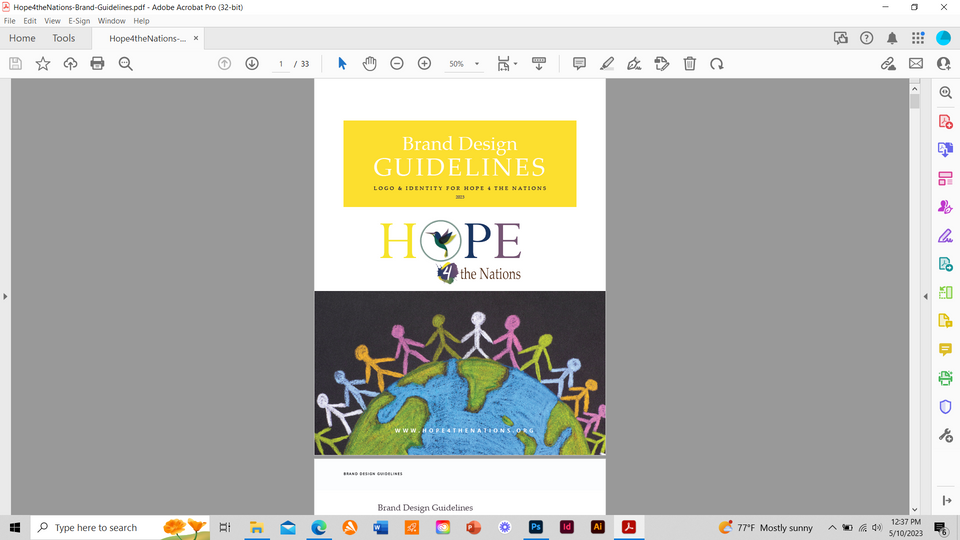Screen dimensions: 960x540
Task: Rotate the page with the rotate icon
Action: pos(717,64)
